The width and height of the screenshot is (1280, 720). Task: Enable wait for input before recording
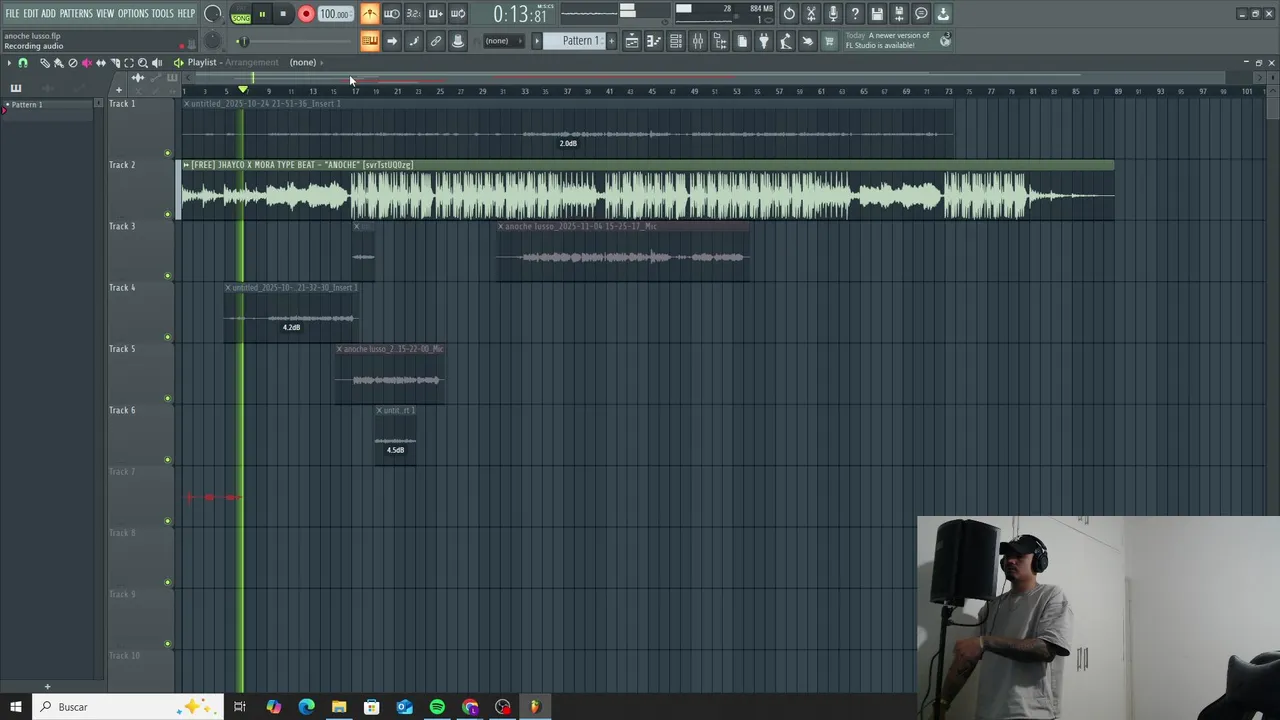392,14
